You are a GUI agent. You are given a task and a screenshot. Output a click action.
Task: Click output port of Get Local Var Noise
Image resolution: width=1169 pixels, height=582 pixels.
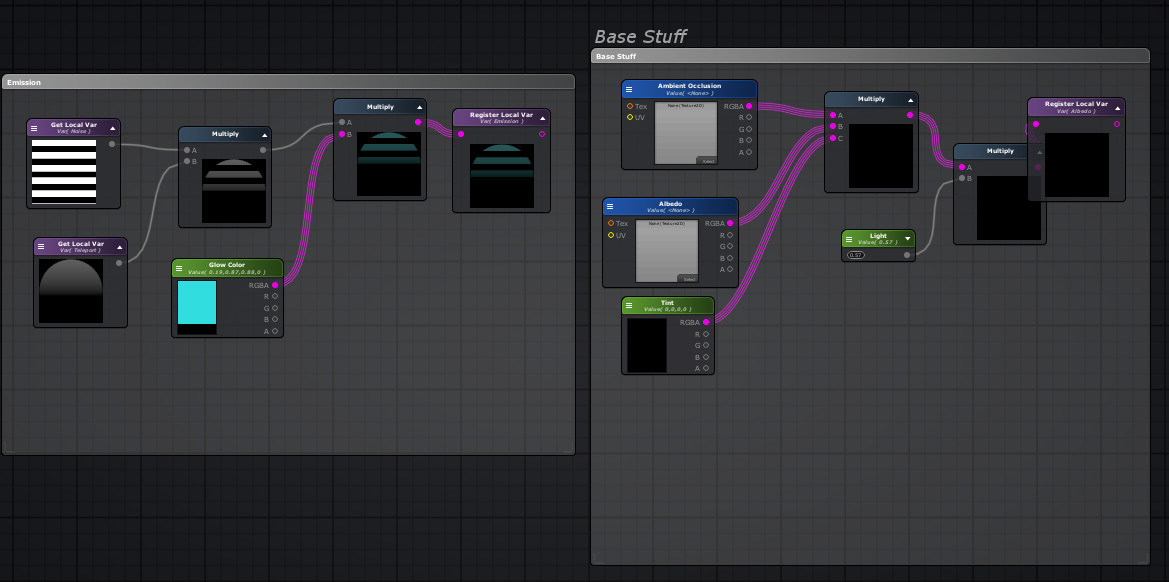112,144
